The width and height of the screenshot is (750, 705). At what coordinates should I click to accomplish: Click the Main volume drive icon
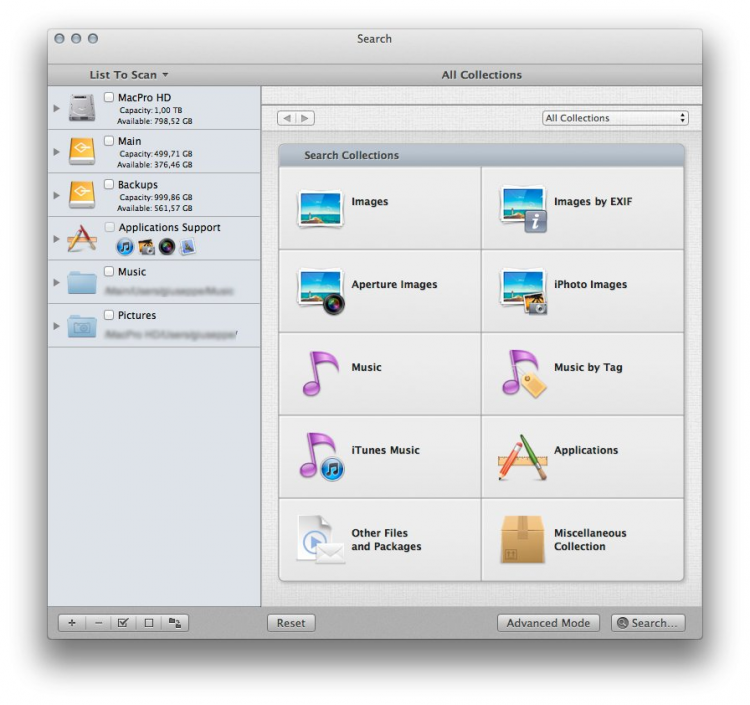point(82,151)
